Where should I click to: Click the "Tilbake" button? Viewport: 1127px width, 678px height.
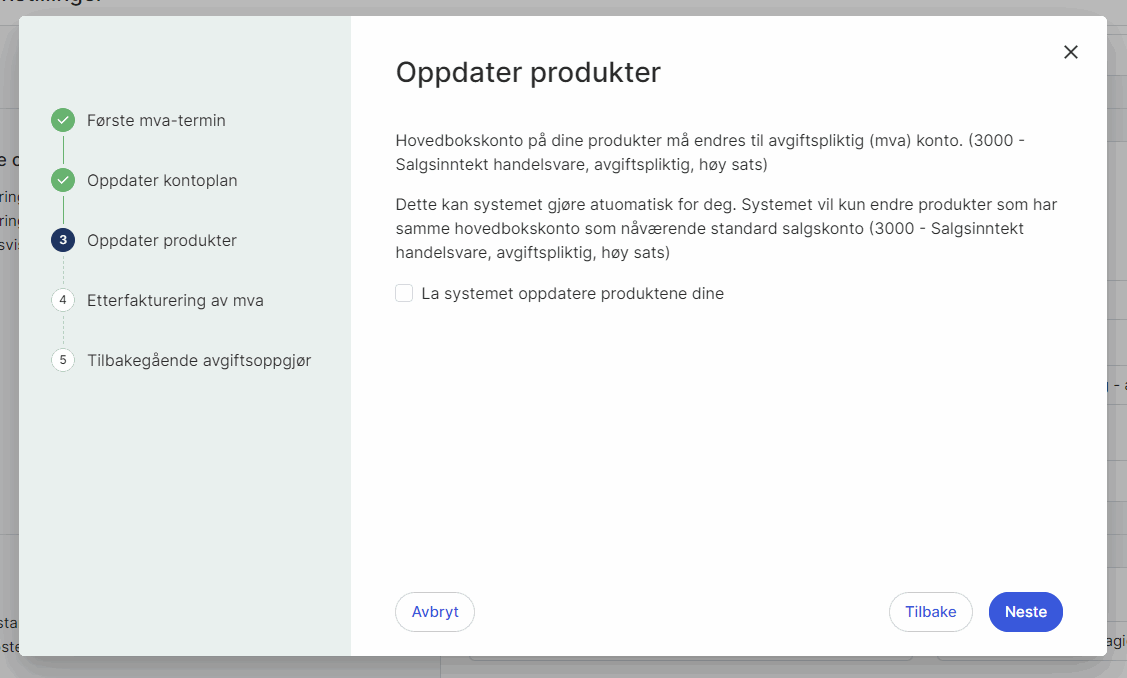coord(930,611)
